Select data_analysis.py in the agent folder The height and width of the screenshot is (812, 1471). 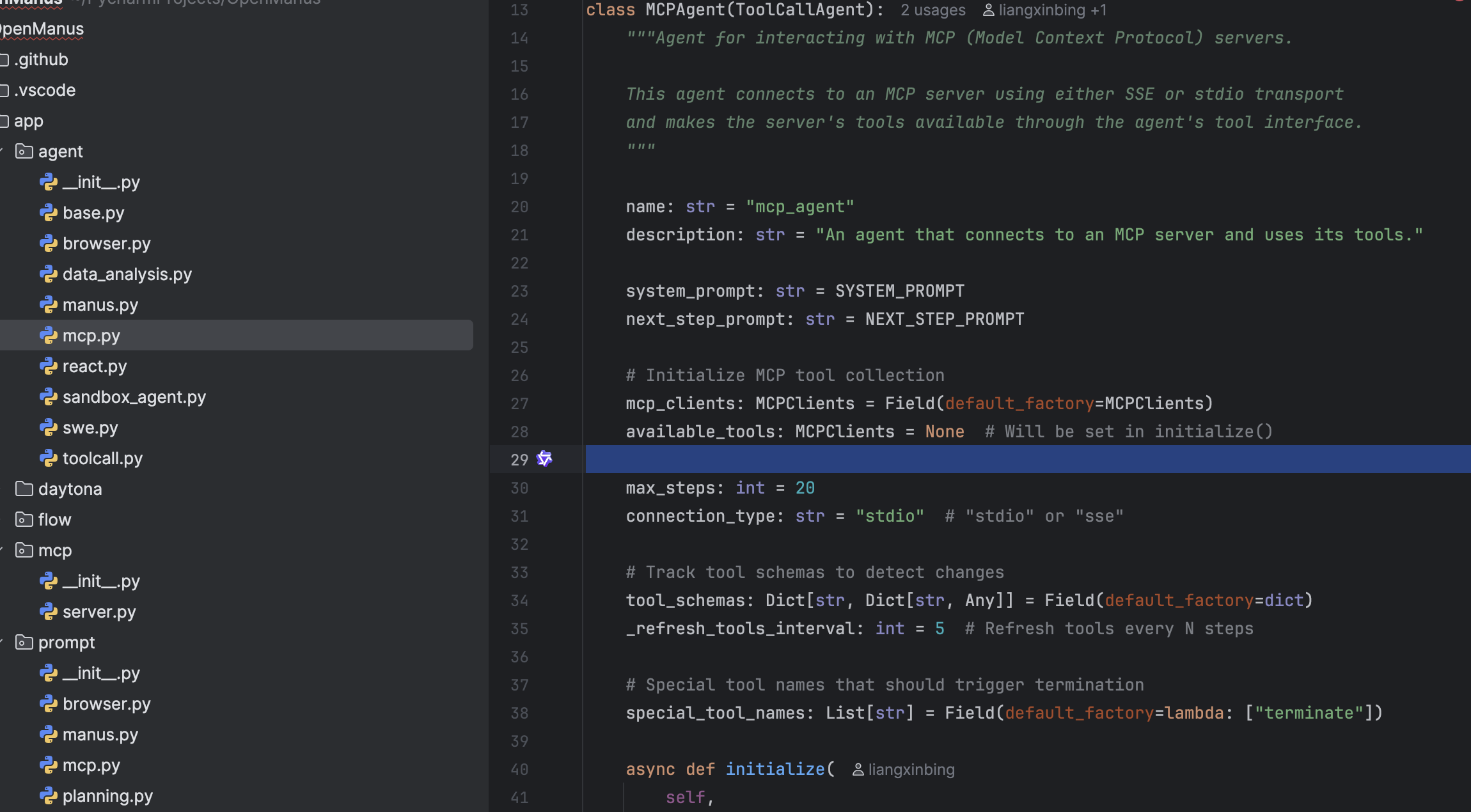tap(127, 274)
